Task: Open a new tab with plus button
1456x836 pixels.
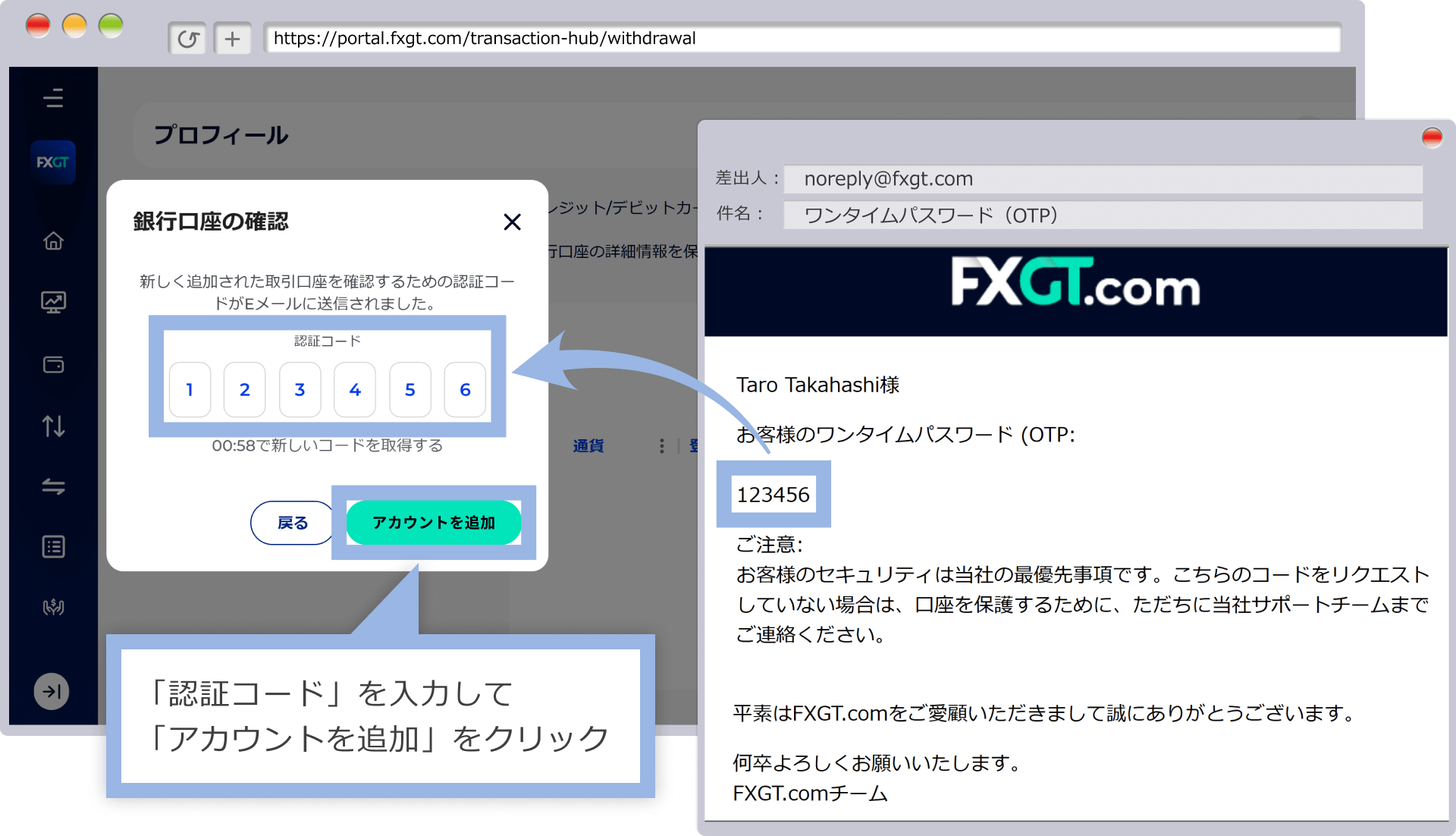Action: tap(233, 39)
